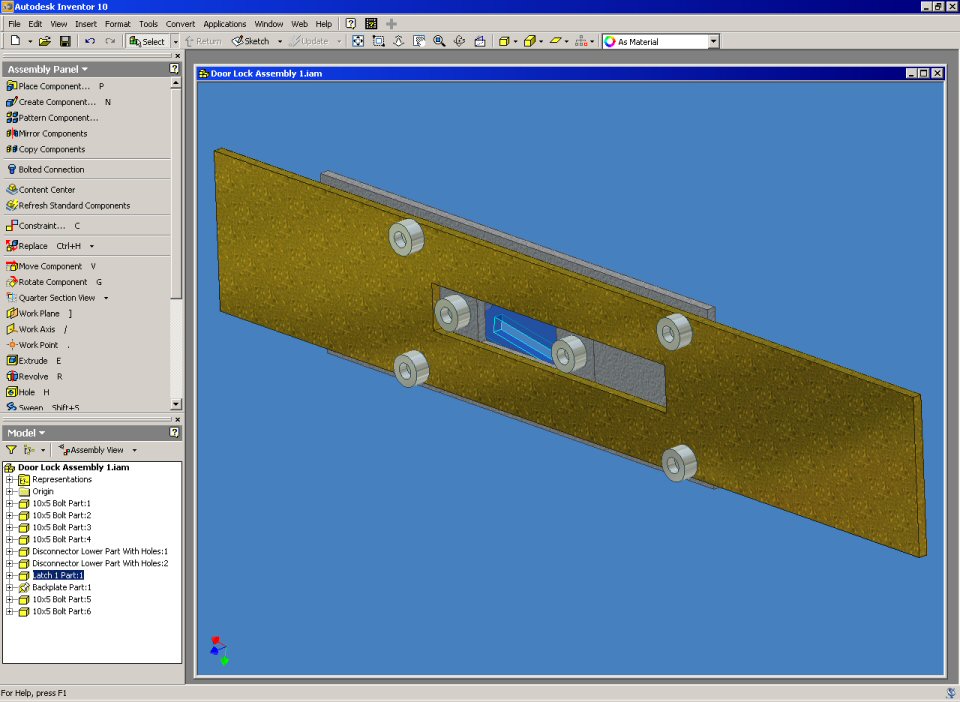This screenshot has width=960, height=702.
Task: Click the Assembly Panel scrollbar down arrow
Action: coord(176,404)
